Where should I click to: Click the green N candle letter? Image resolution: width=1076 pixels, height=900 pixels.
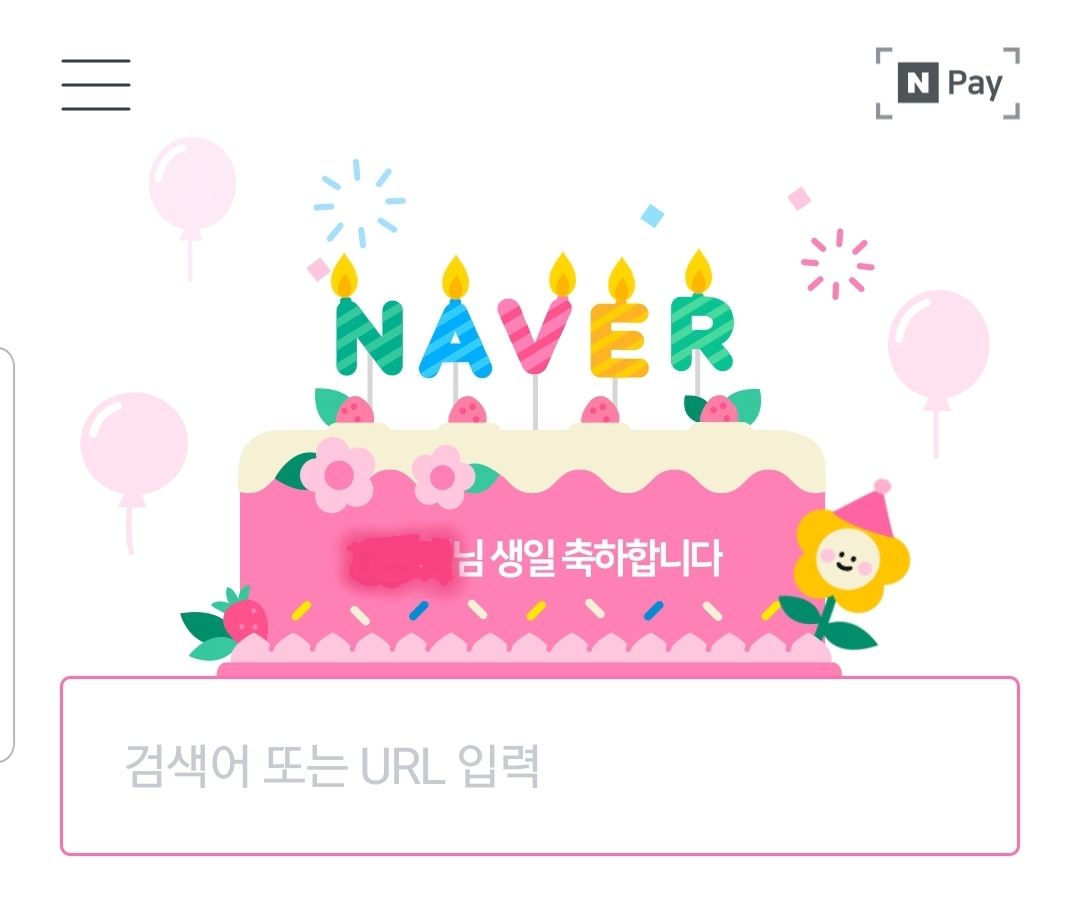click(369, 337)
